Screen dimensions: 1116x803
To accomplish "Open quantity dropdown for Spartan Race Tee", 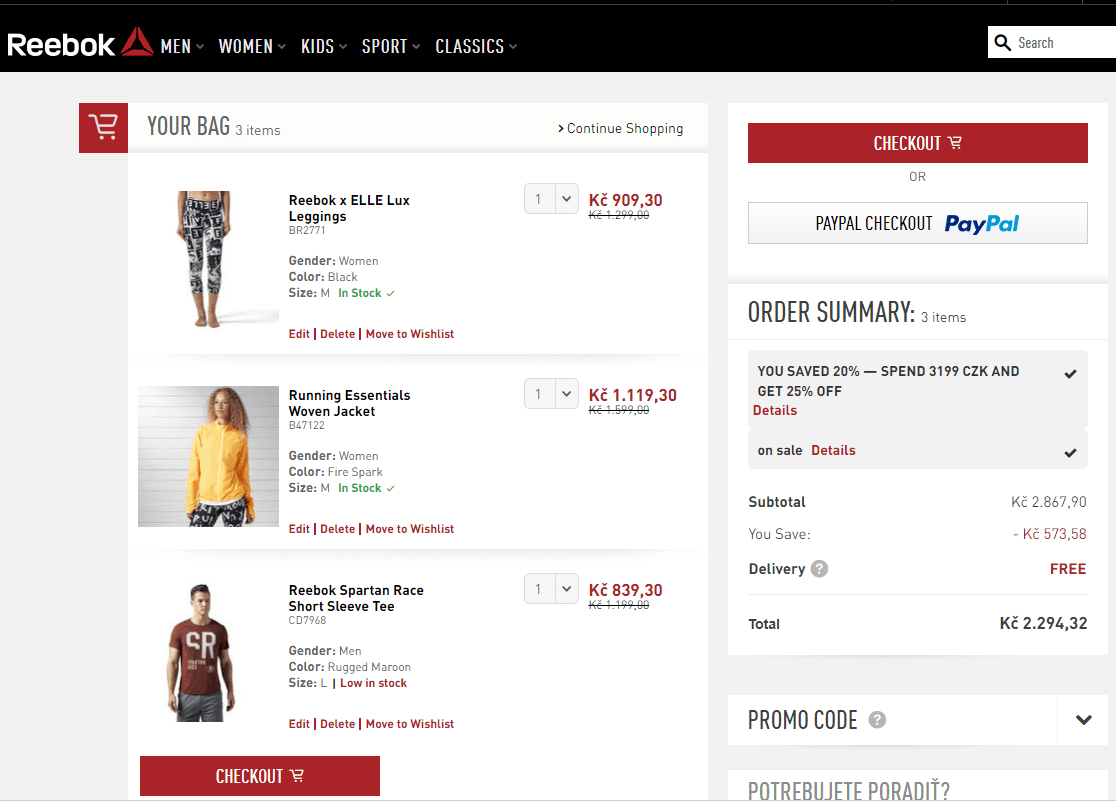I will (551, 589).
